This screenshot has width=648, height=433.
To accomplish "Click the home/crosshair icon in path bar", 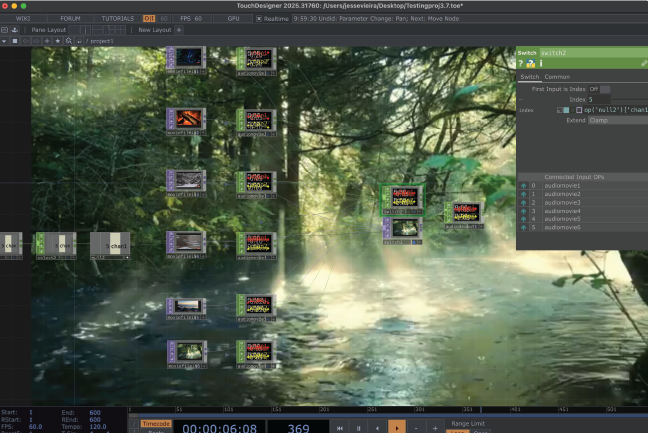I will (47, 41).
